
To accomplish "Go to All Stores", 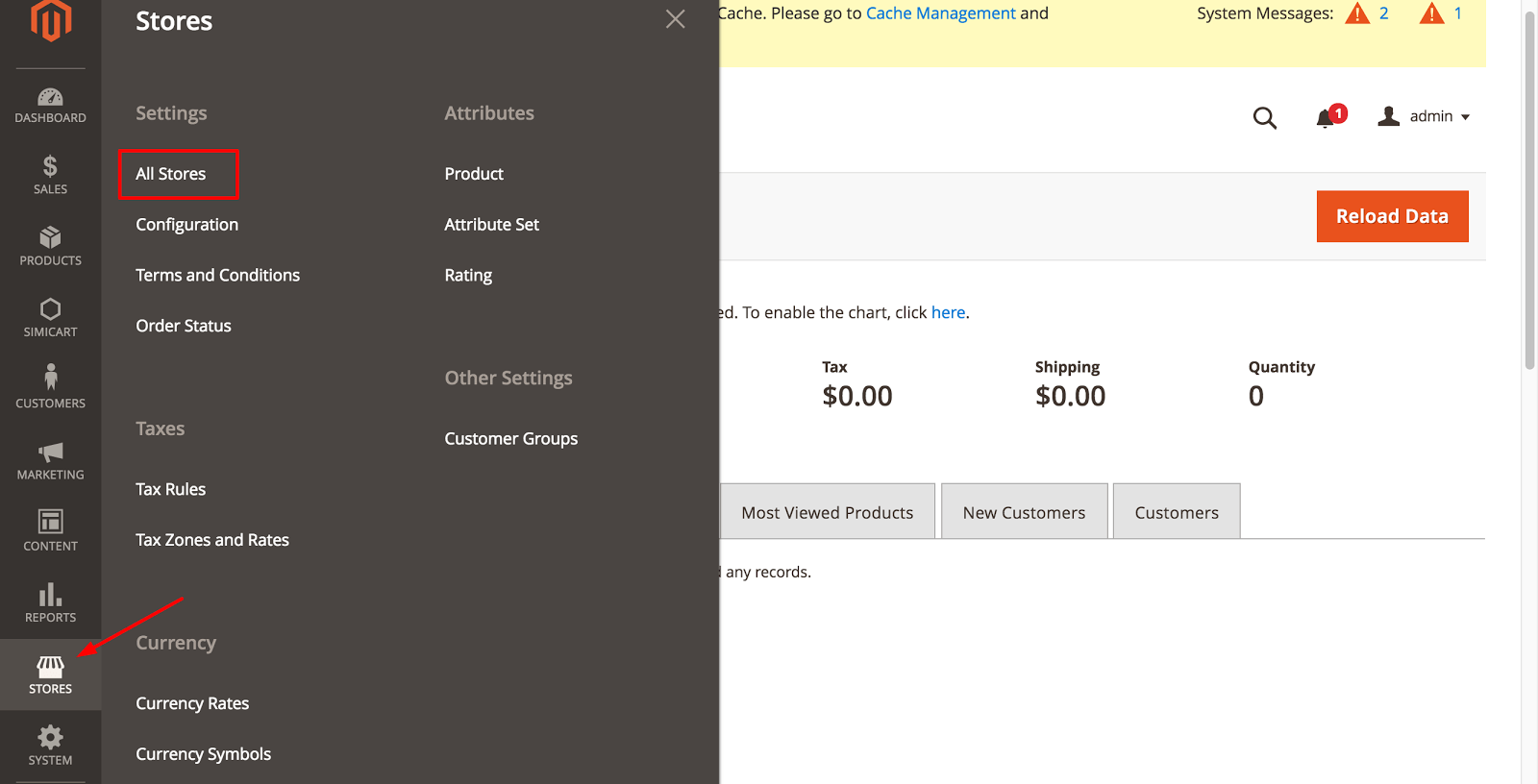I will (171, 174).
